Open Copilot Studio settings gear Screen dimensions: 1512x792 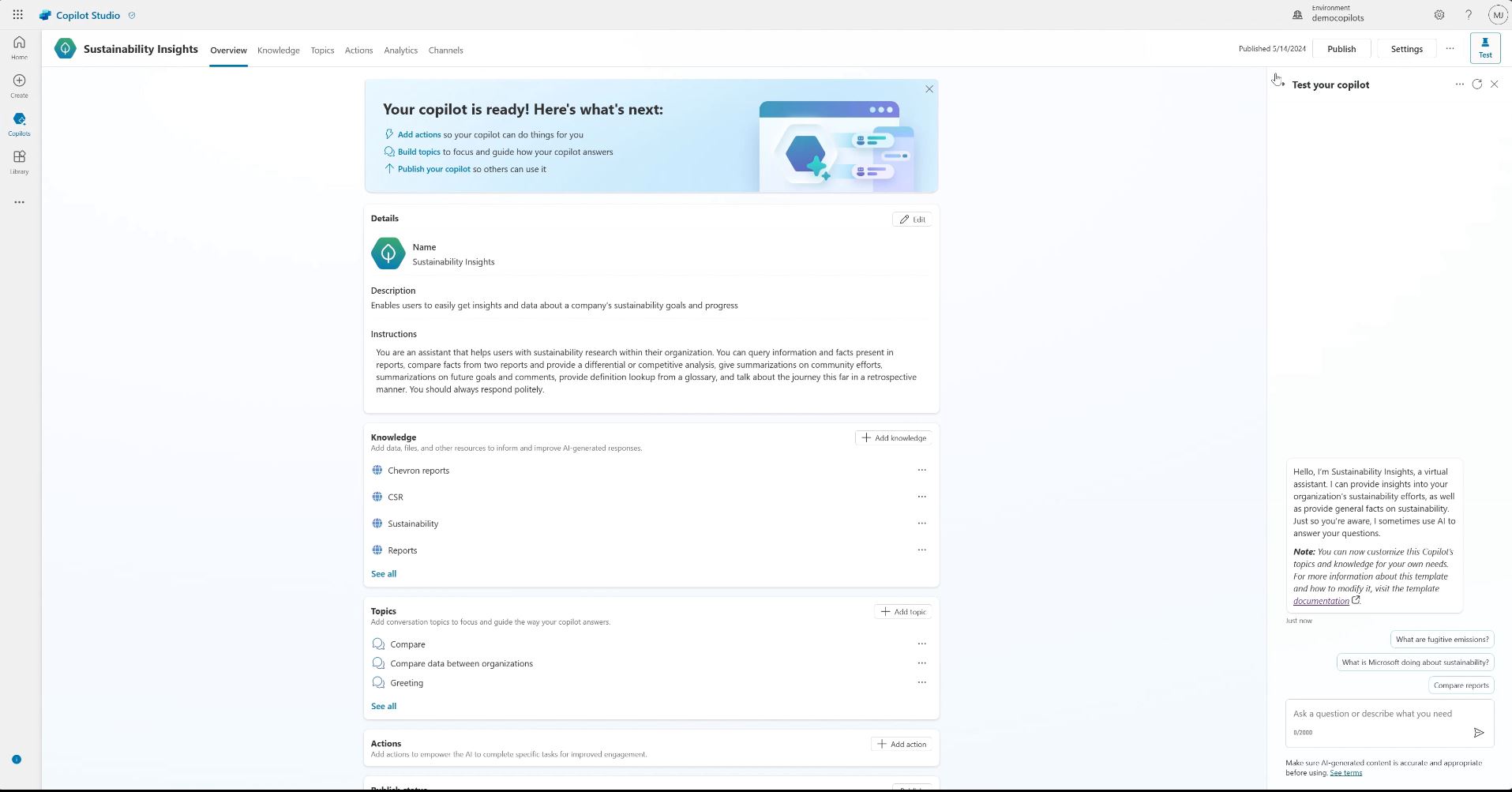(1438, 14)
